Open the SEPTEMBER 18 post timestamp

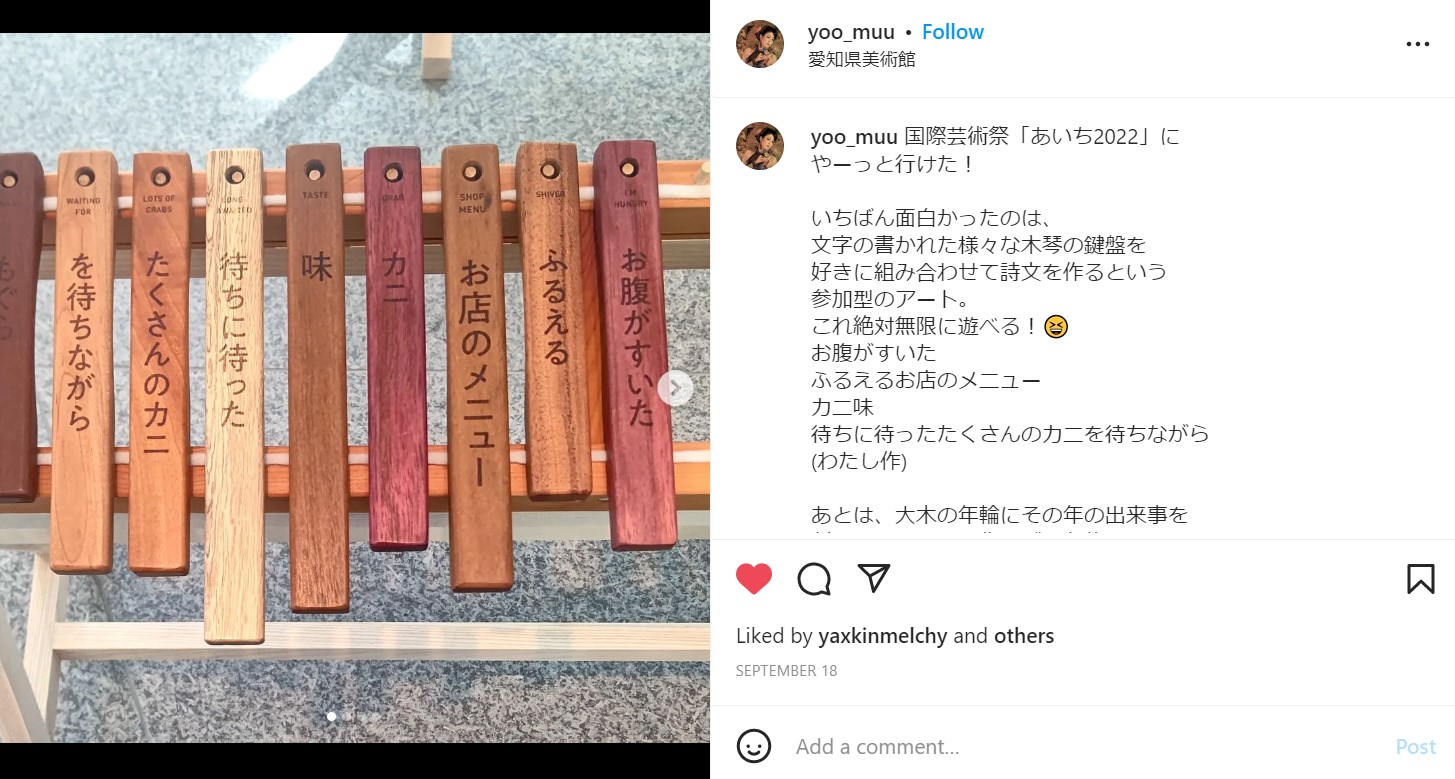tap(786, 671)
